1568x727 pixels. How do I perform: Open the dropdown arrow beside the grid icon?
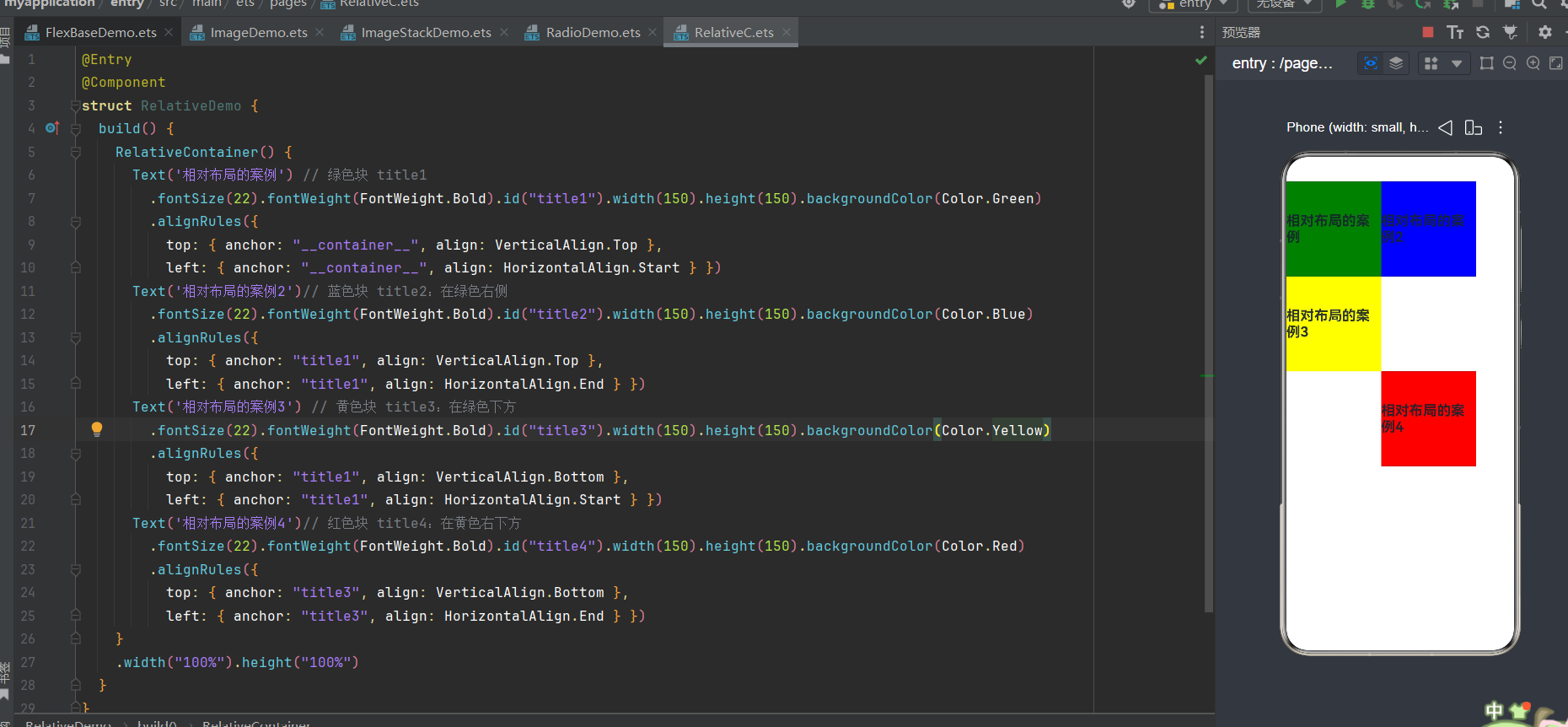pyautogui.click(x=1456, y=63)
